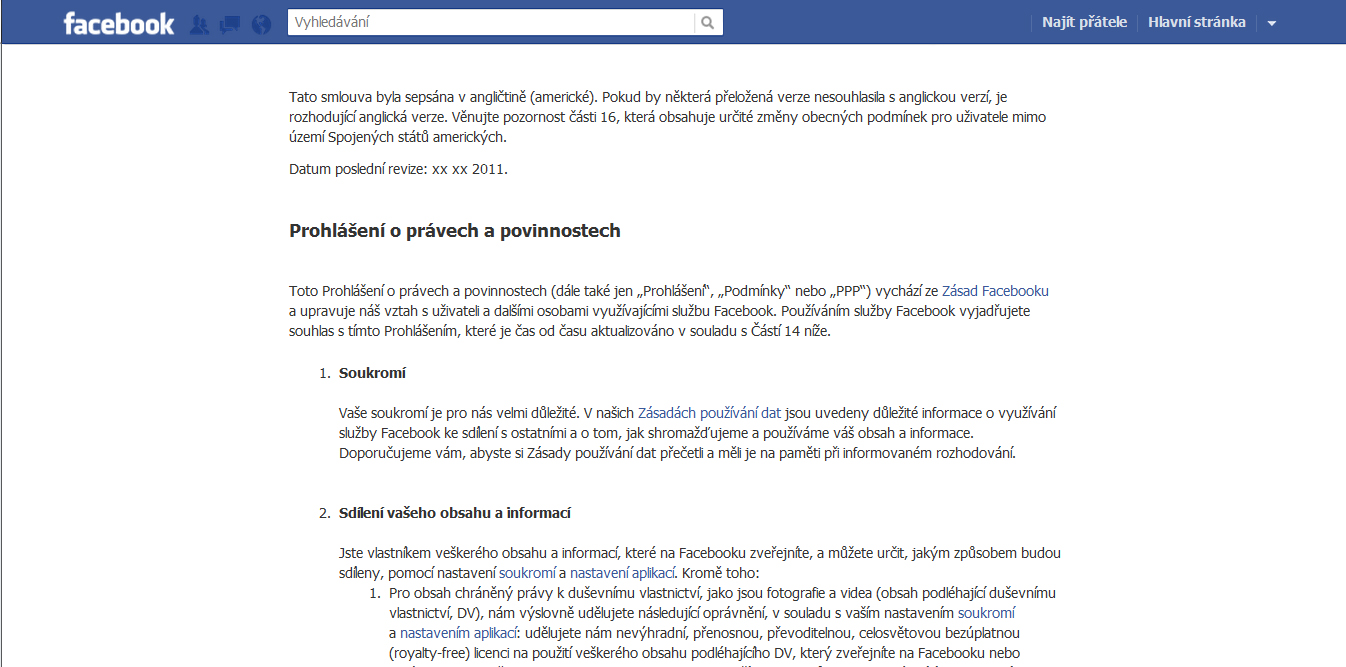Show notifications via the globe icon
This screenshot has height=667, width=1346.
261,24
